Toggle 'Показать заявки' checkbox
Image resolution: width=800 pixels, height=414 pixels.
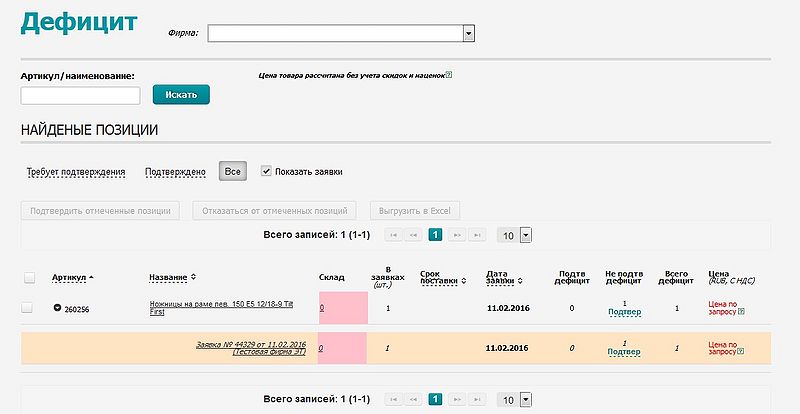tap(266, 171)
